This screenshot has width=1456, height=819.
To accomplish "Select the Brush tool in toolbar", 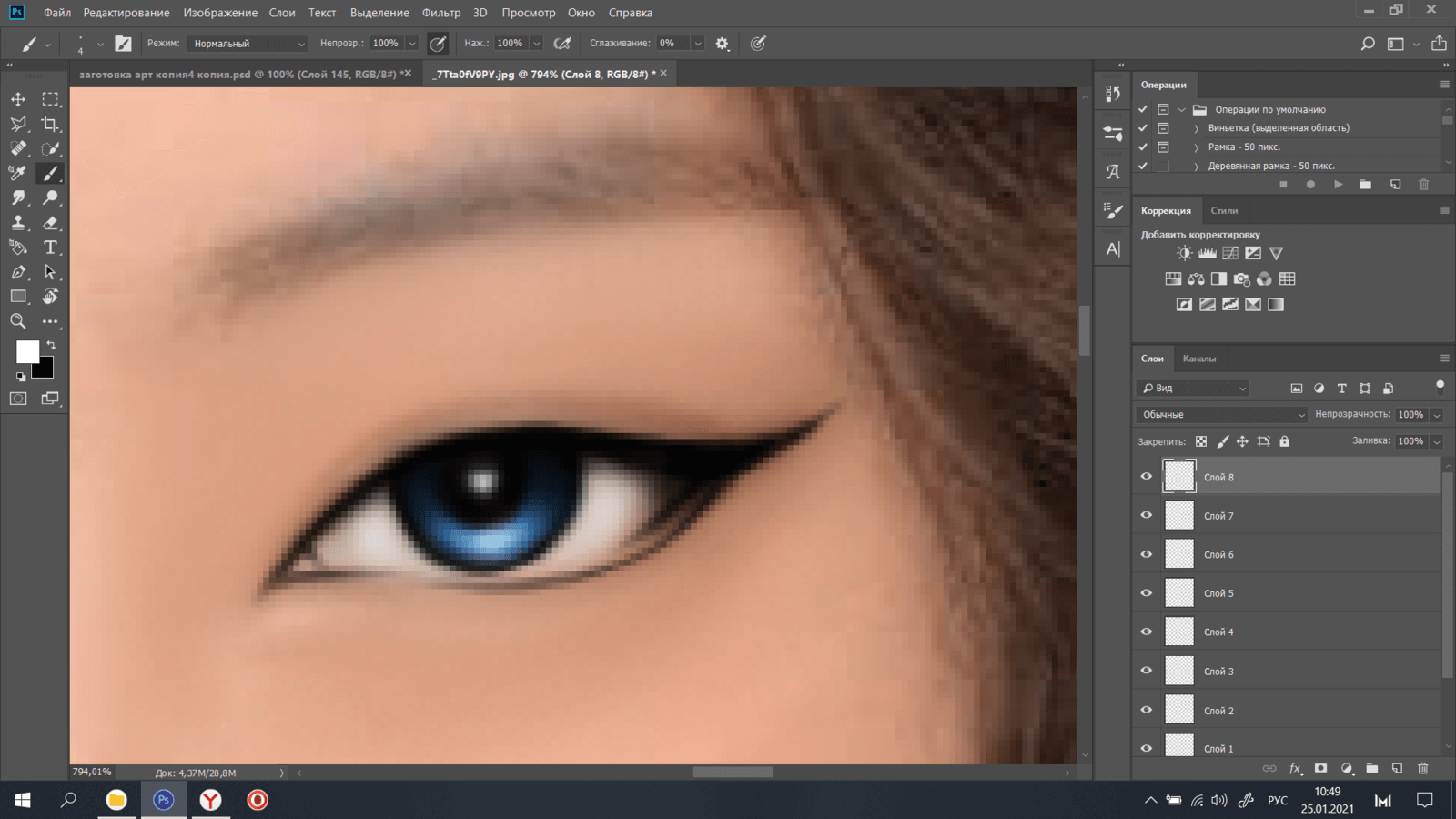I will pos(50,173).
